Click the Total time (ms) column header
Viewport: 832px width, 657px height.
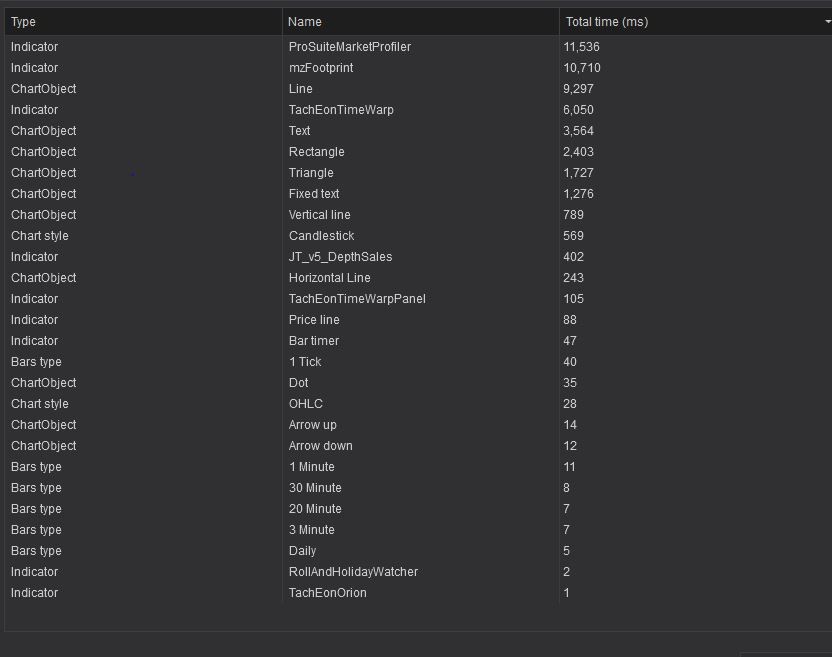[607, 22]
